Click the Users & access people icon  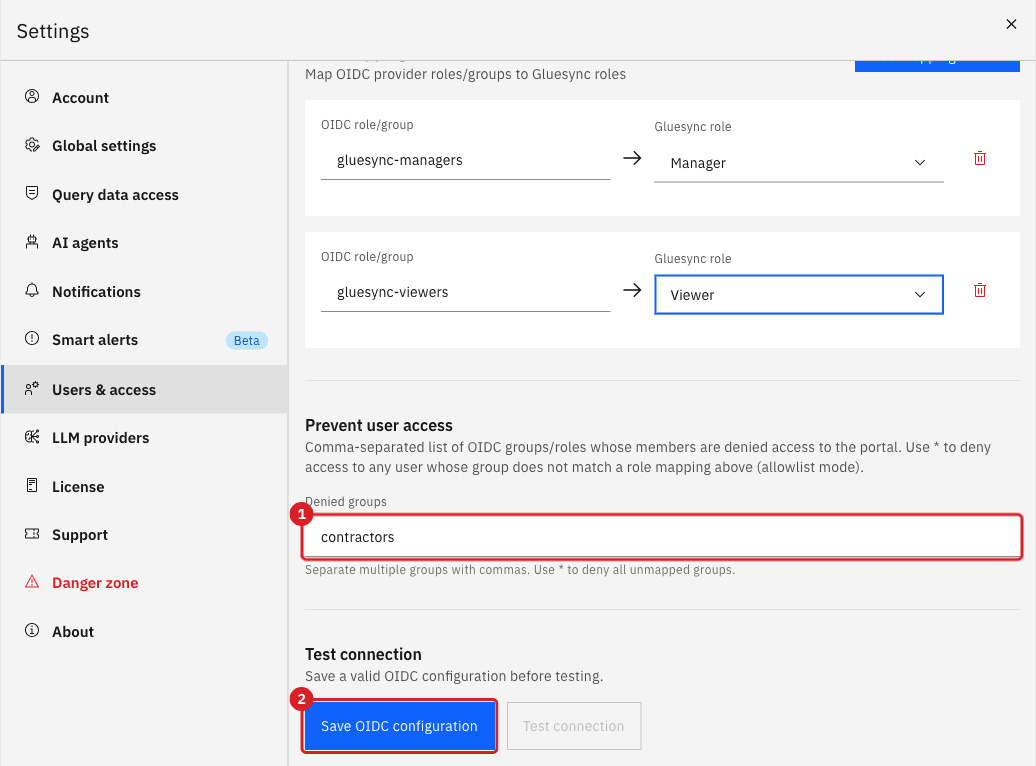click(x=32, y=389)
